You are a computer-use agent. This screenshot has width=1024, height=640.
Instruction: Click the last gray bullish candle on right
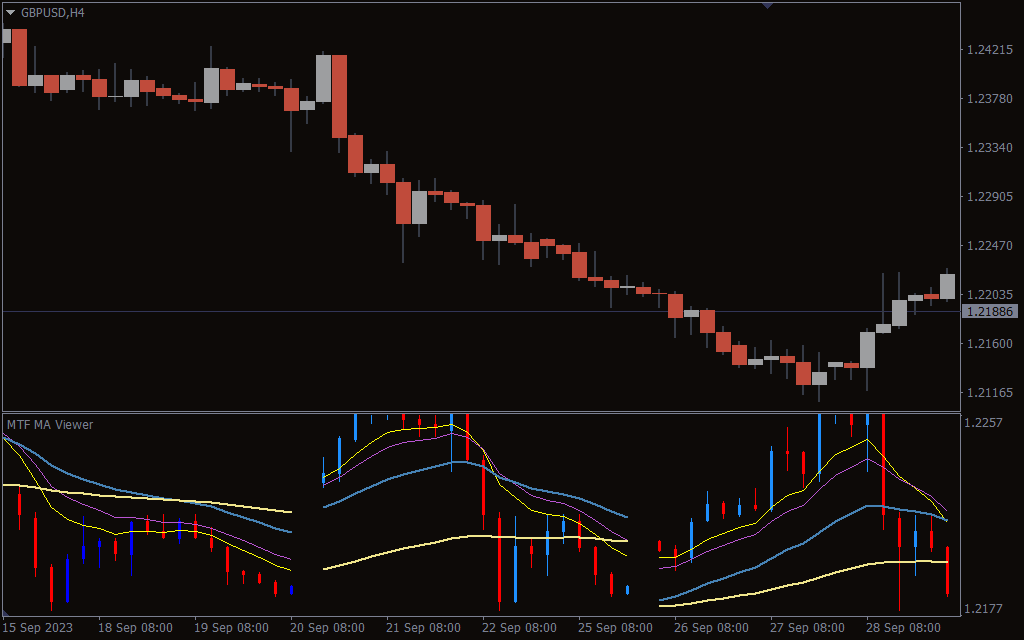tap(948, 287)
